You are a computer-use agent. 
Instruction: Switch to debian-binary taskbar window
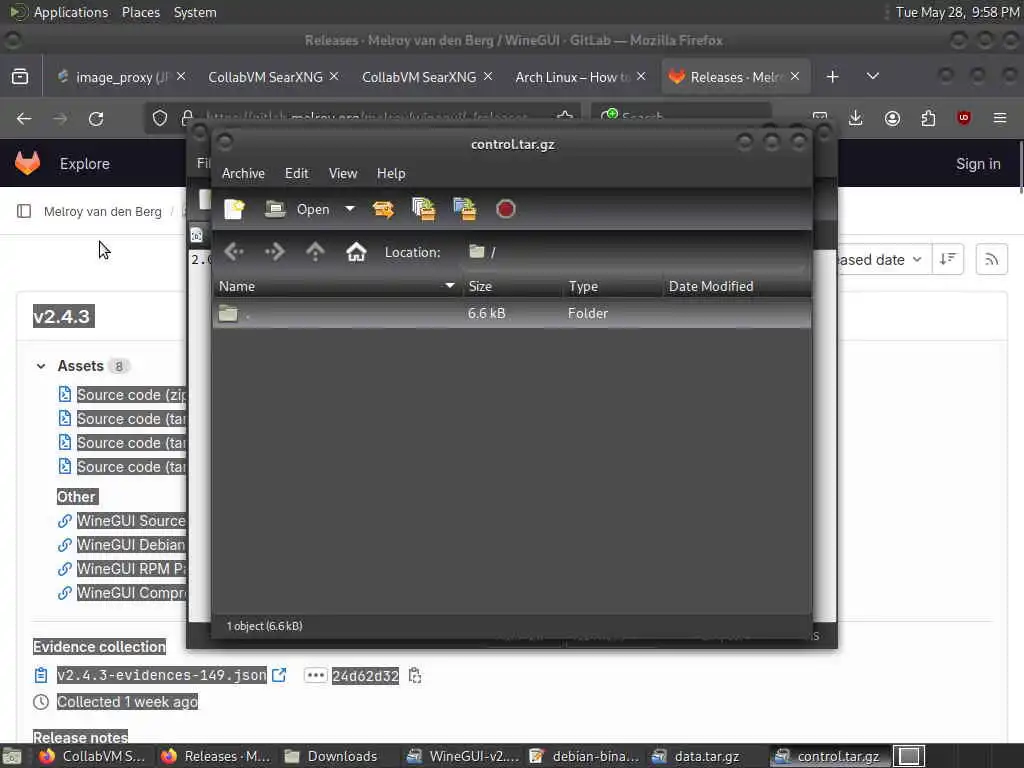pyautogui.click(x=584, y=756)
